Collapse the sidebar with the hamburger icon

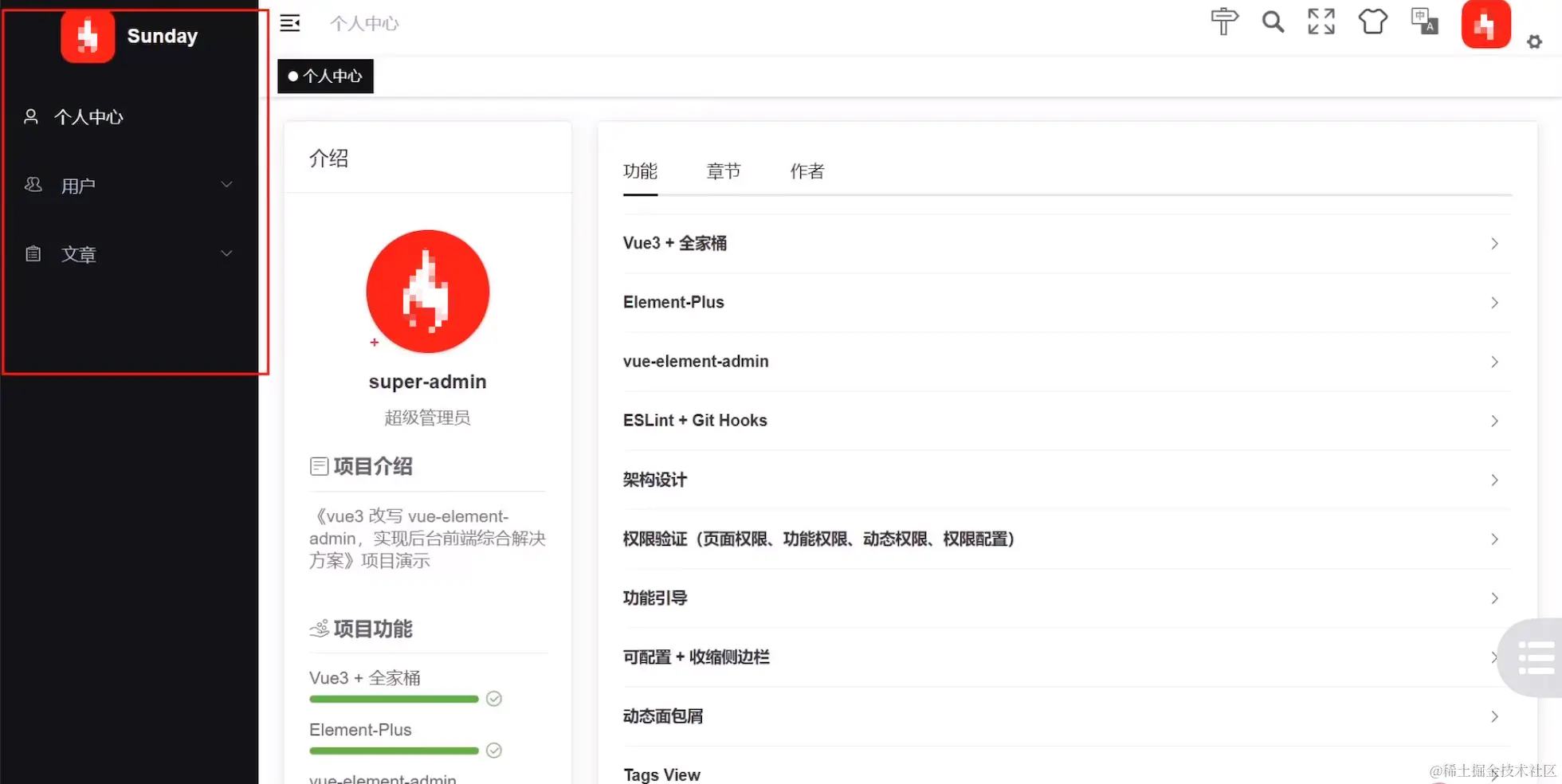pyautogui.click(x=290, y=23)
